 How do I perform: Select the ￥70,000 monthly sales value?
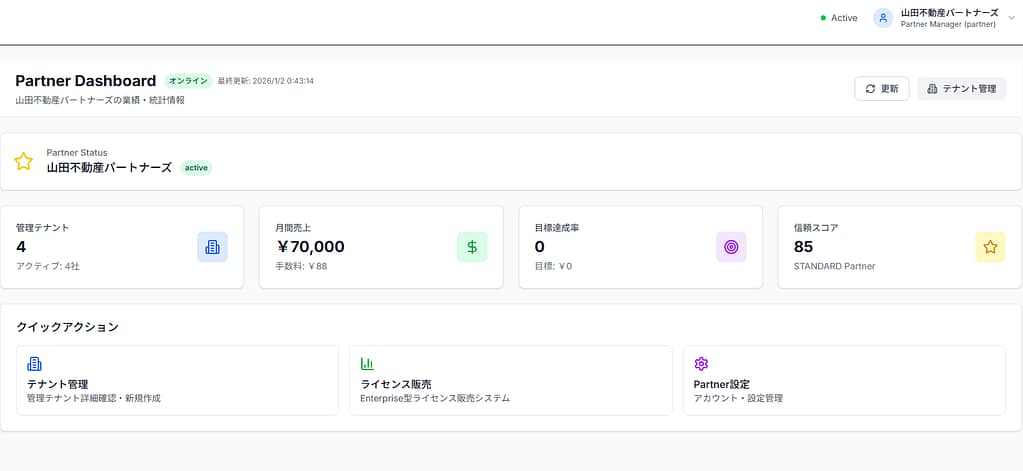[310, 247]
